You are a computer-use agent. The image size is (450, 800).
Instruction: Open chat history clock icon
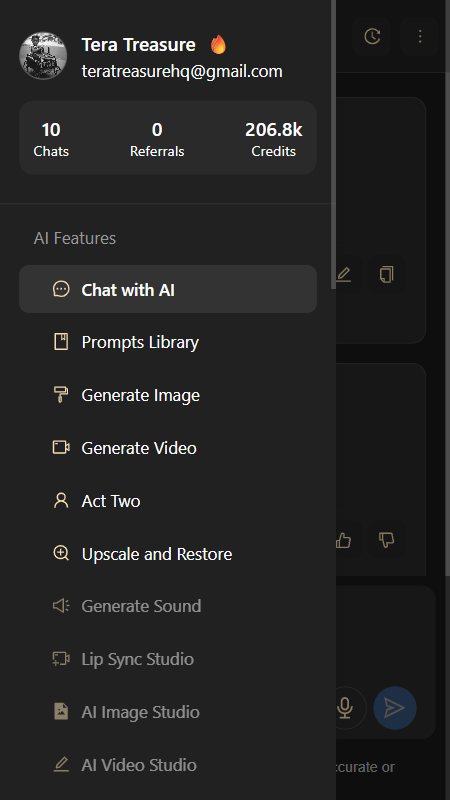(x=372, y=36)
